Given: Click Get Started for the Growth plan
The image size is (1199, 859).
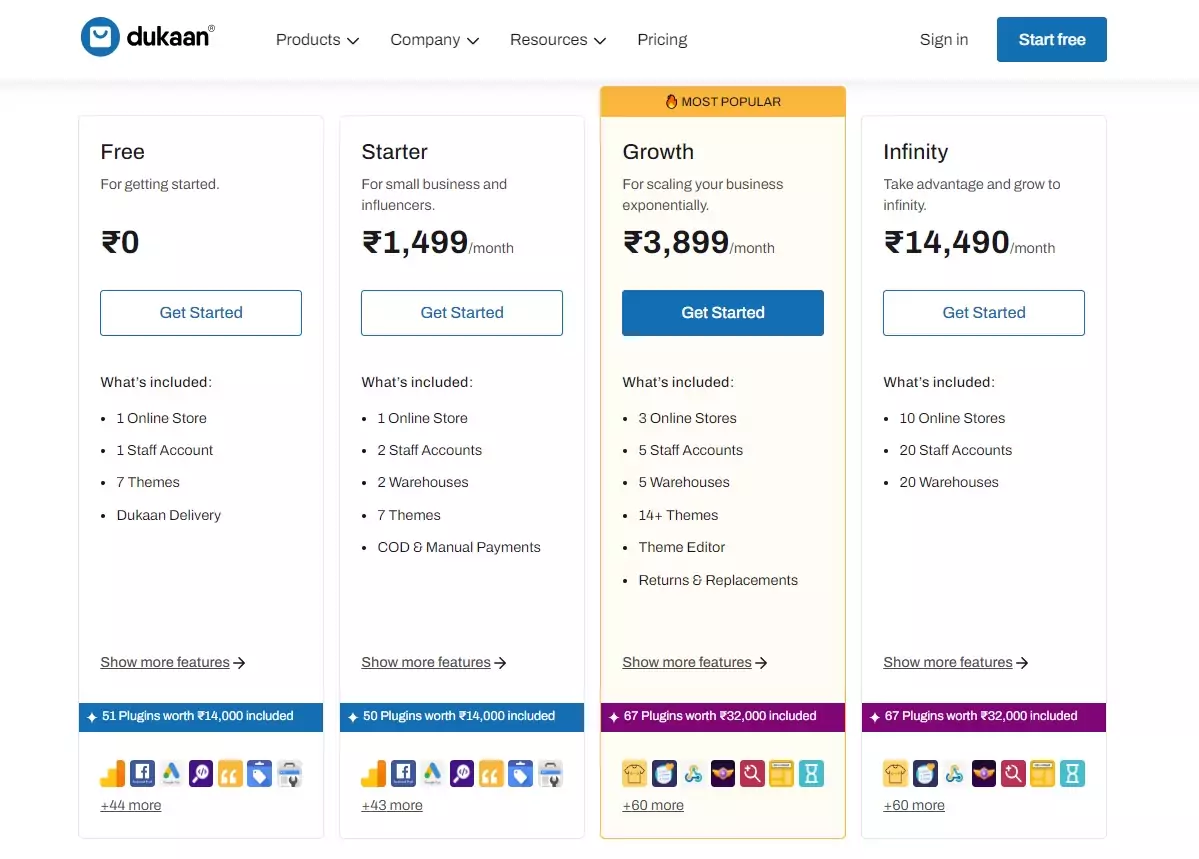Looking at the screenshot, I should click(723, 313).
